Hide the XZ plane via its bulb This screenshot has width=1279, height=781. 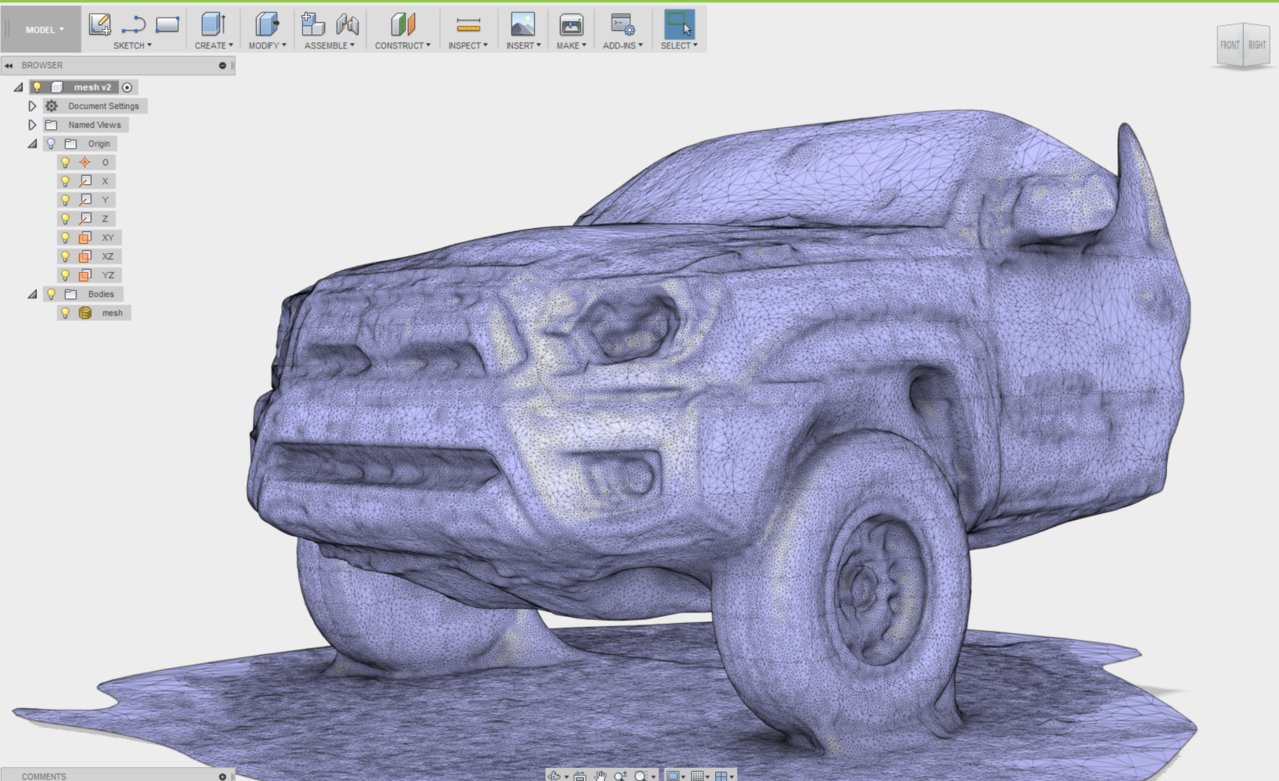(x=65, y=257)
